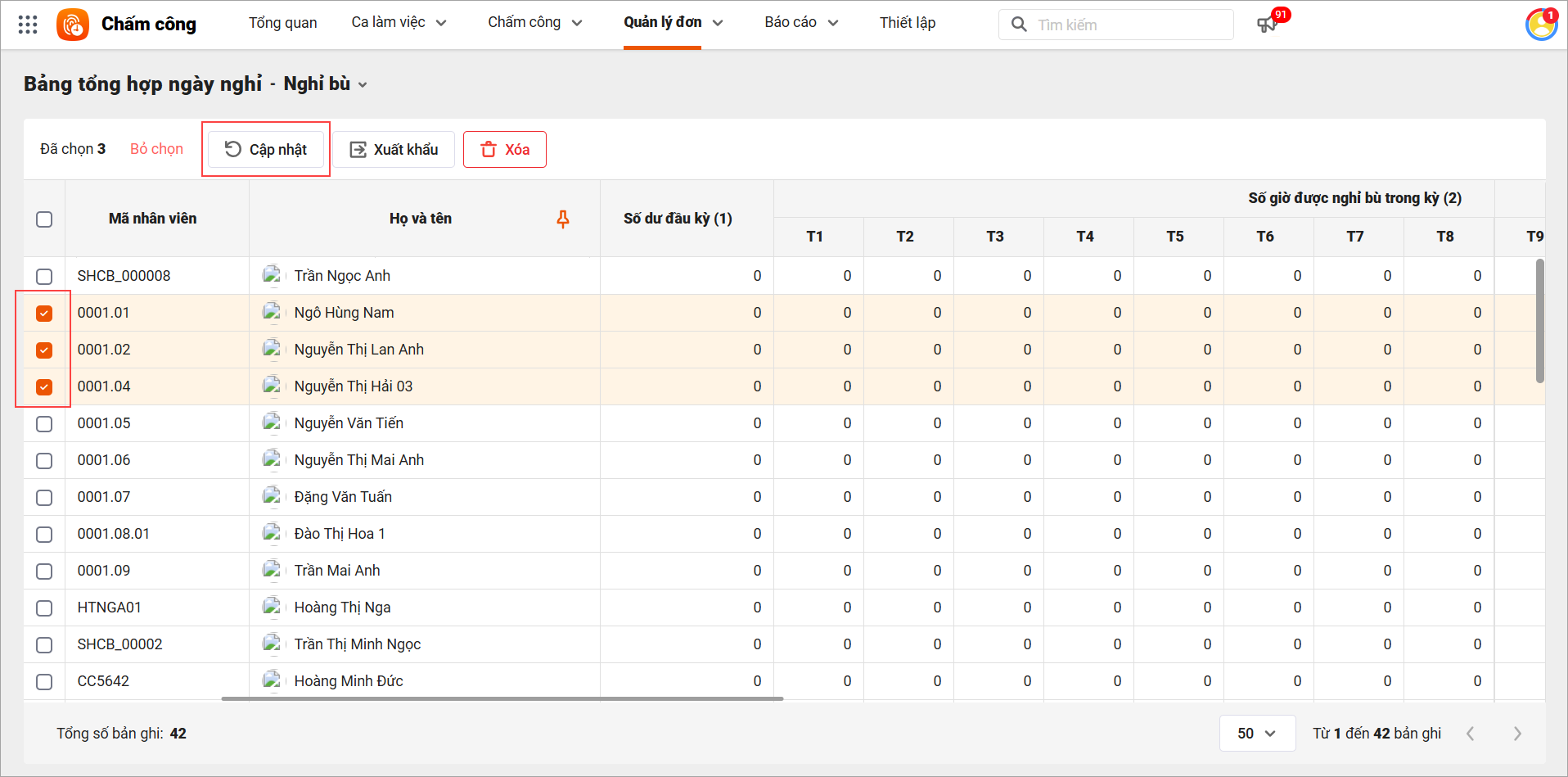The height and width of the screenshot is (777, 1568).
Task: Click the search magnifier icon
Action: click(1019, 25)
